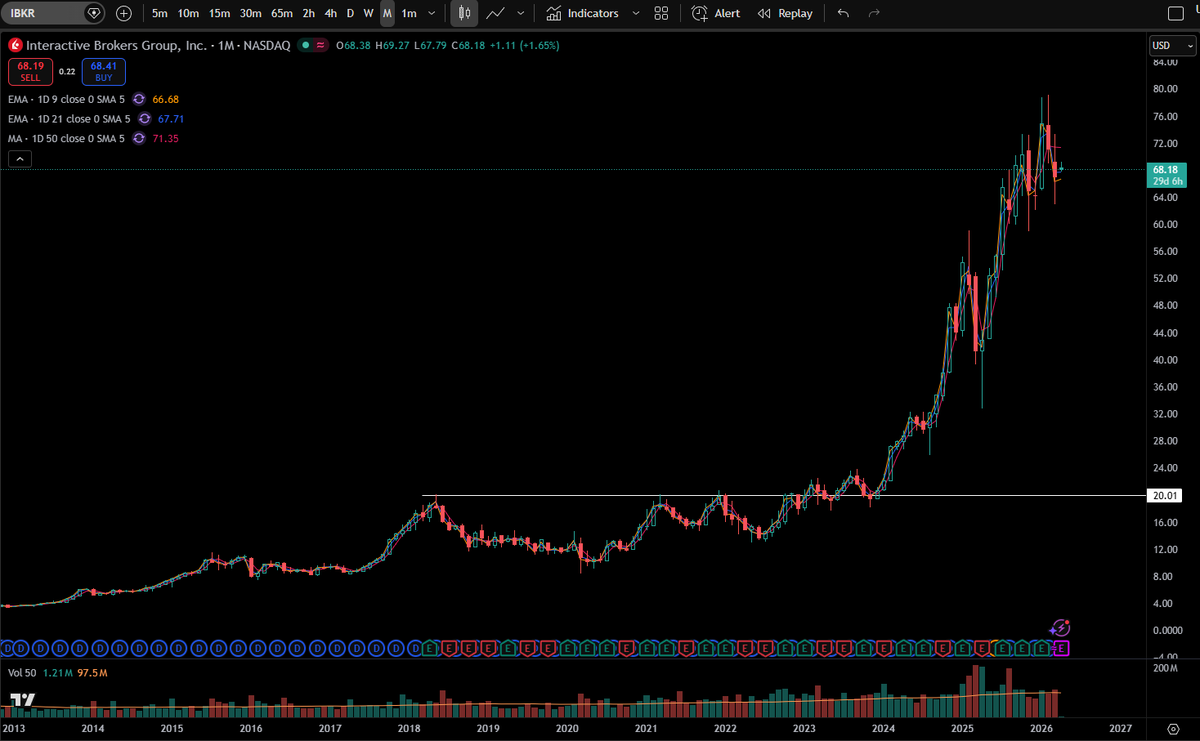Select the monthly M interval

pyautogui.click(x=387, y=13)
